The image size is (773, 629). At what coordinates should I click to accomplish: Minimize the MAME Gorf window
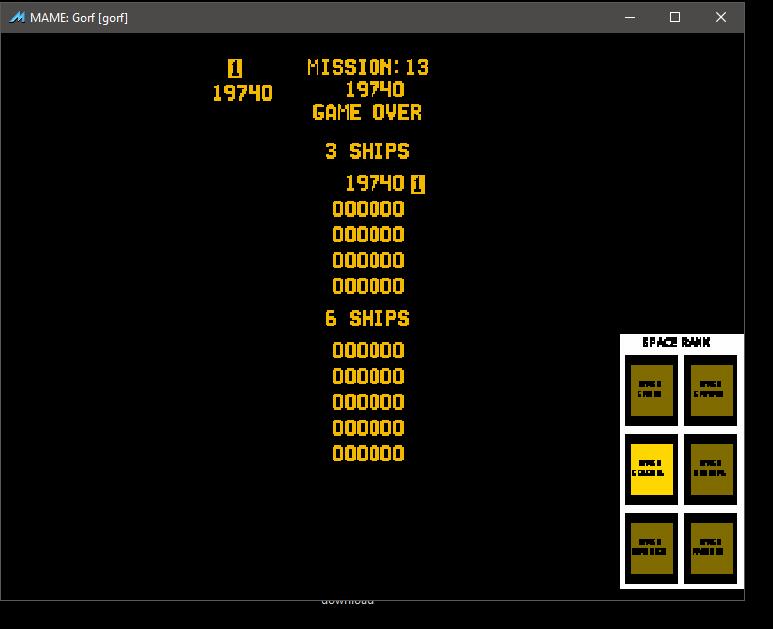[630, 17]
